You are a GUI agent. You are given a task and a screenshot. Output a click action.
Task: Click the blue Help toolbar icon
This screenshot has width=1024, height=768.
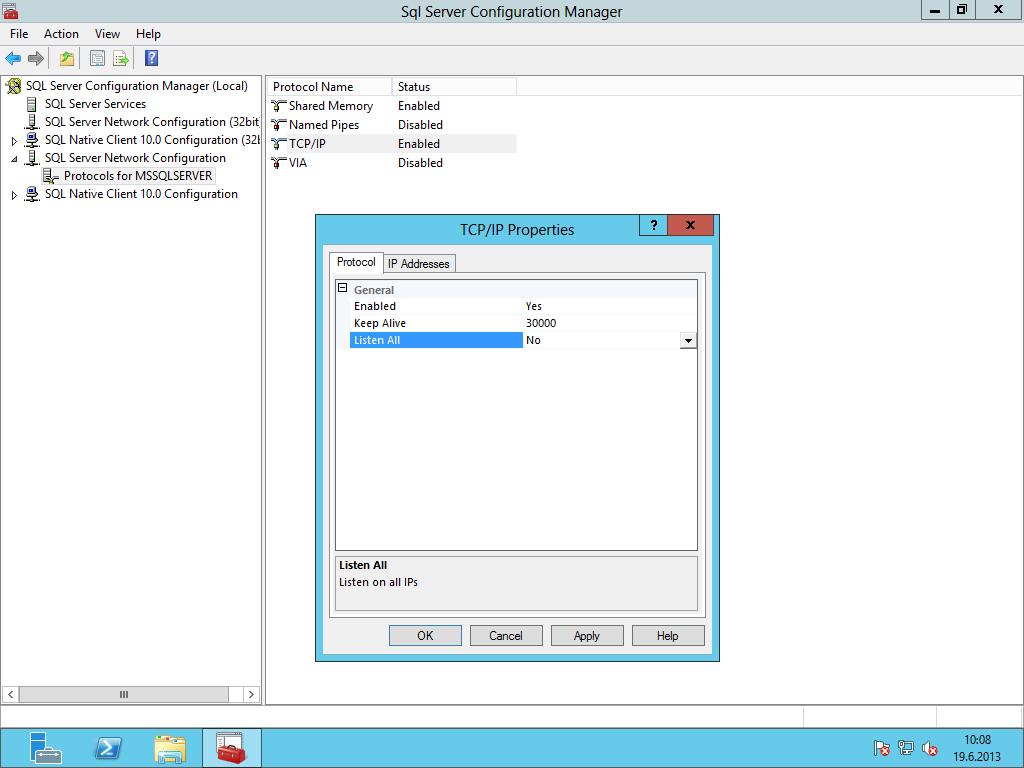(x=152, y=58)
